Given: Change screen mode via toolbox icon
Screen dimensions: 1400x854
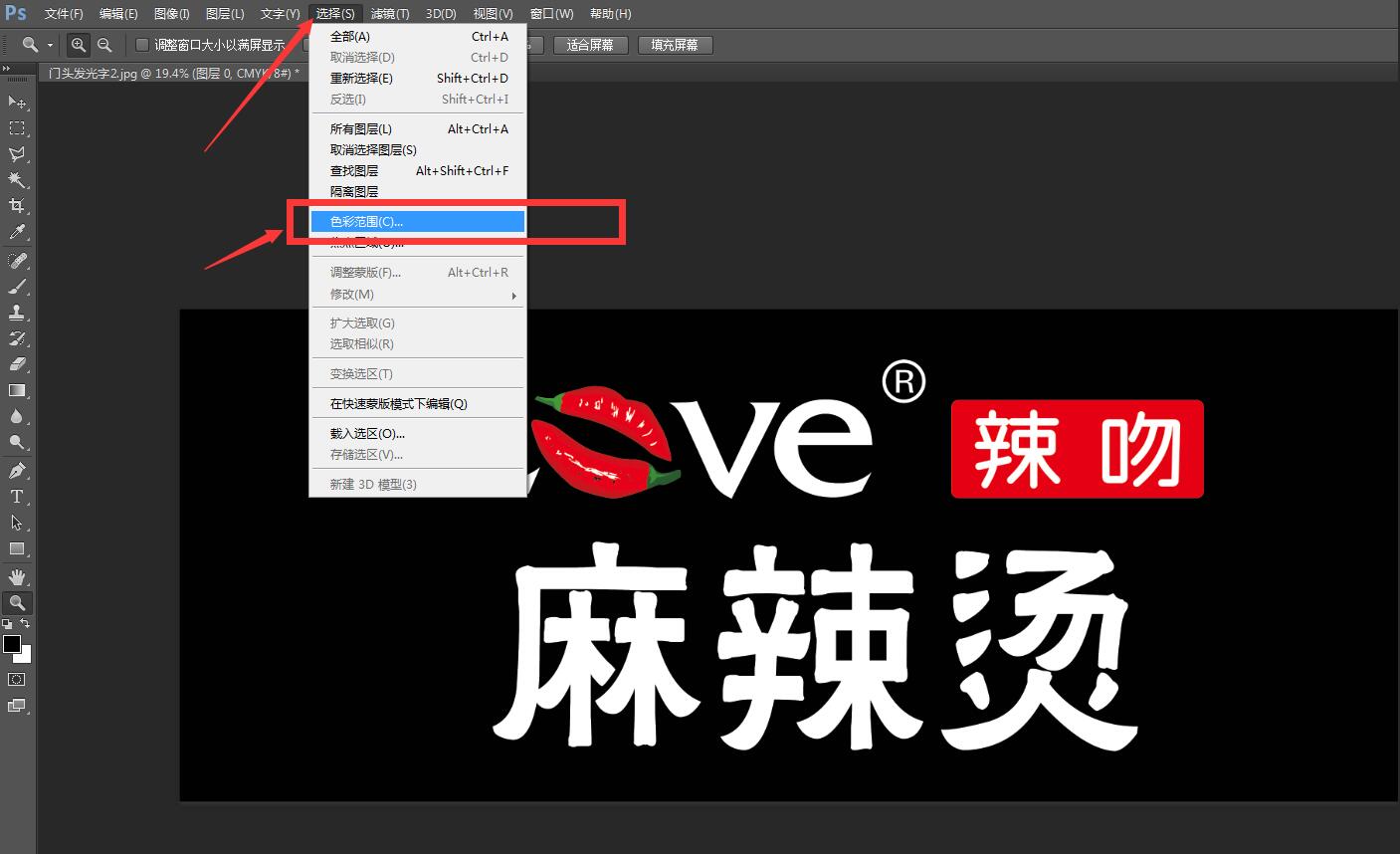Looking at the screenshot, I should (x=17, y=706).
